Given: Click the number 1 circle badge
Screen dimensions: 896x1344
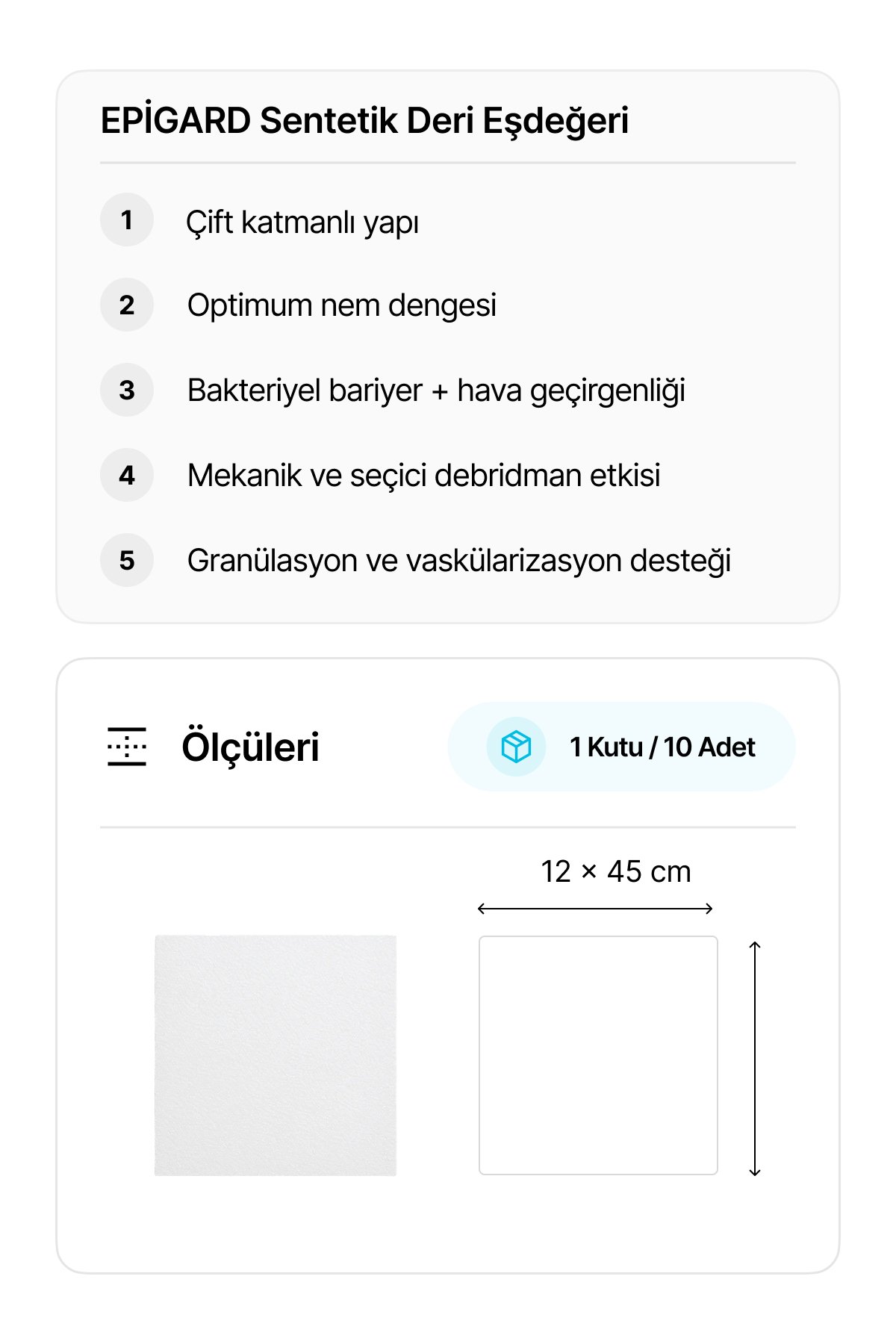Looking at the screenshot, I should click(x=127, y=220).
